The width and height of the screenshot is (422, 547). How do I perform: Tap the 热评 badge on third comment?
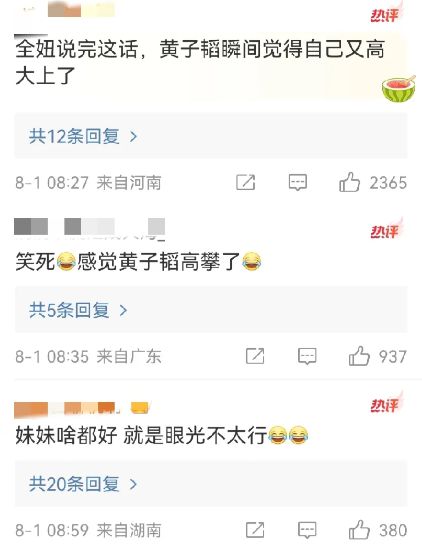tap(385, 404)
